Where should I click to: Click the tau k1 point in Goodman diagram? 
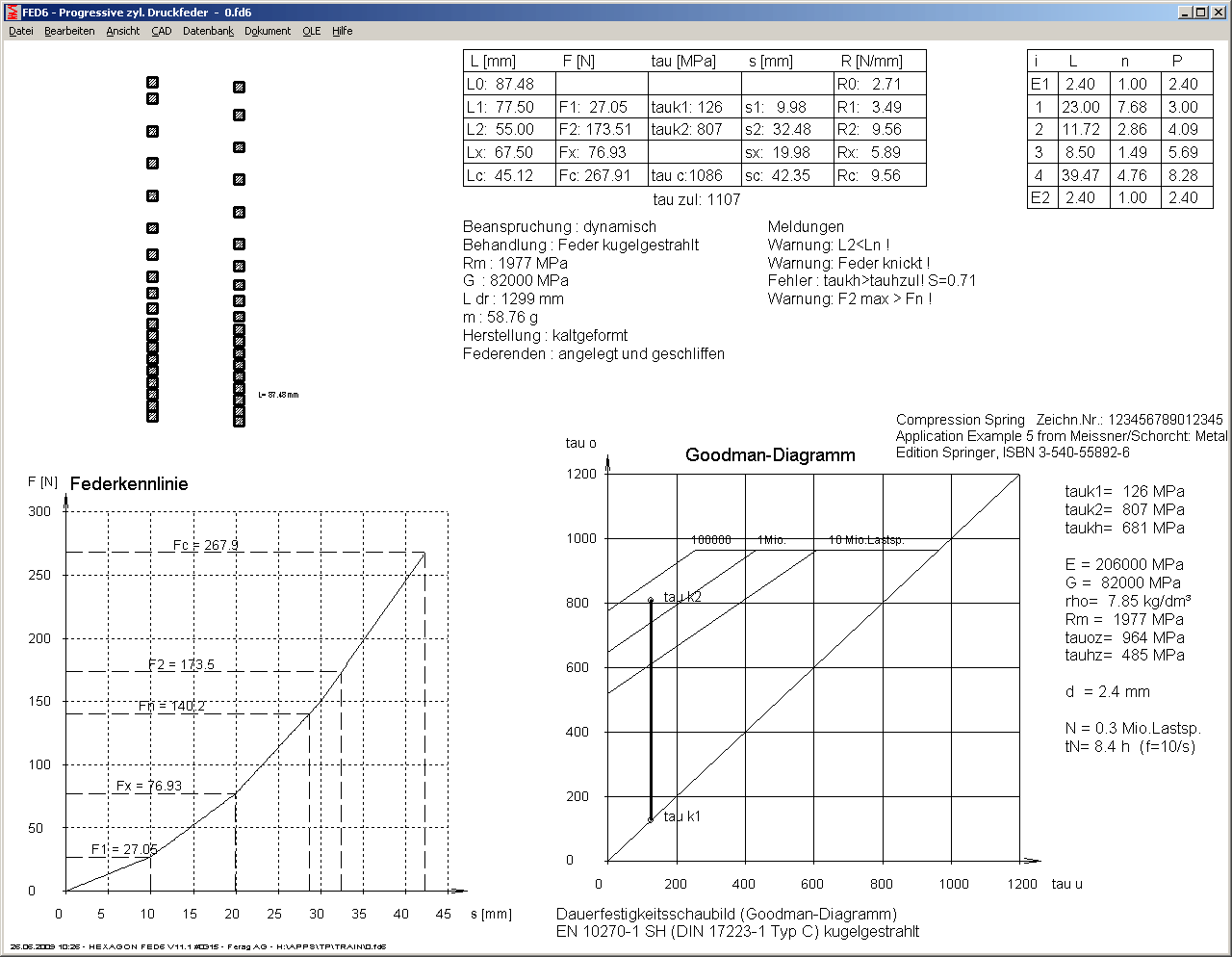[651, 819]
